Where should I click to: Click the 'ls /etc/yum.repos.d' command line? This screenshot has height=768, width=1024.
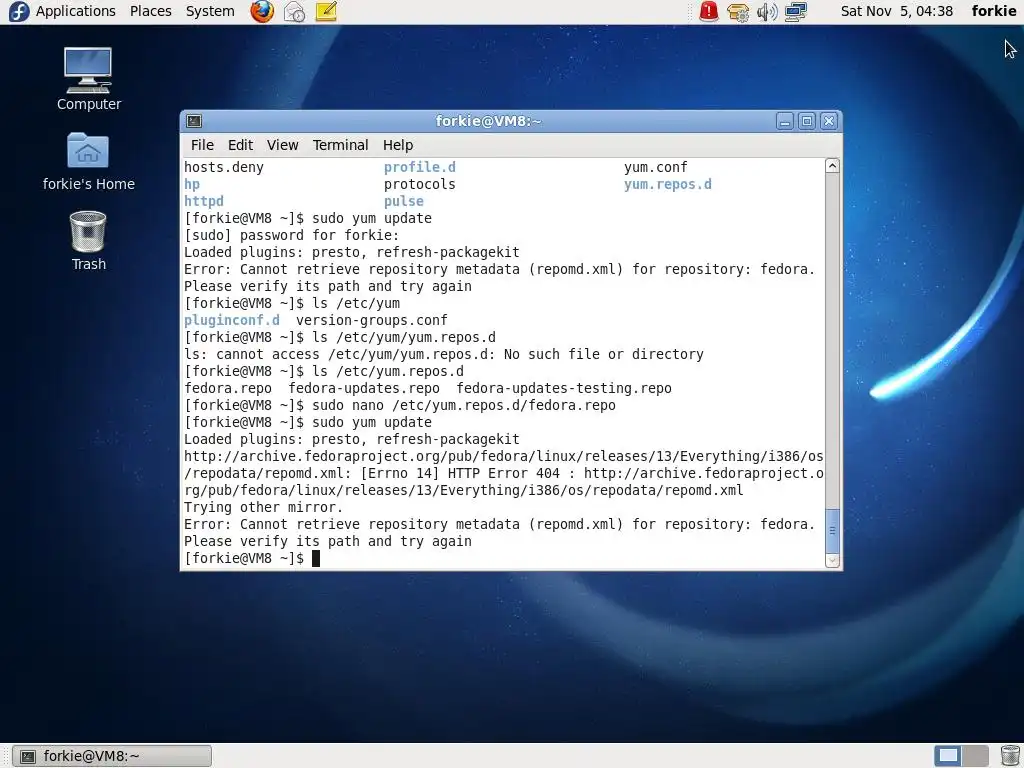click(x=388, y=371)
